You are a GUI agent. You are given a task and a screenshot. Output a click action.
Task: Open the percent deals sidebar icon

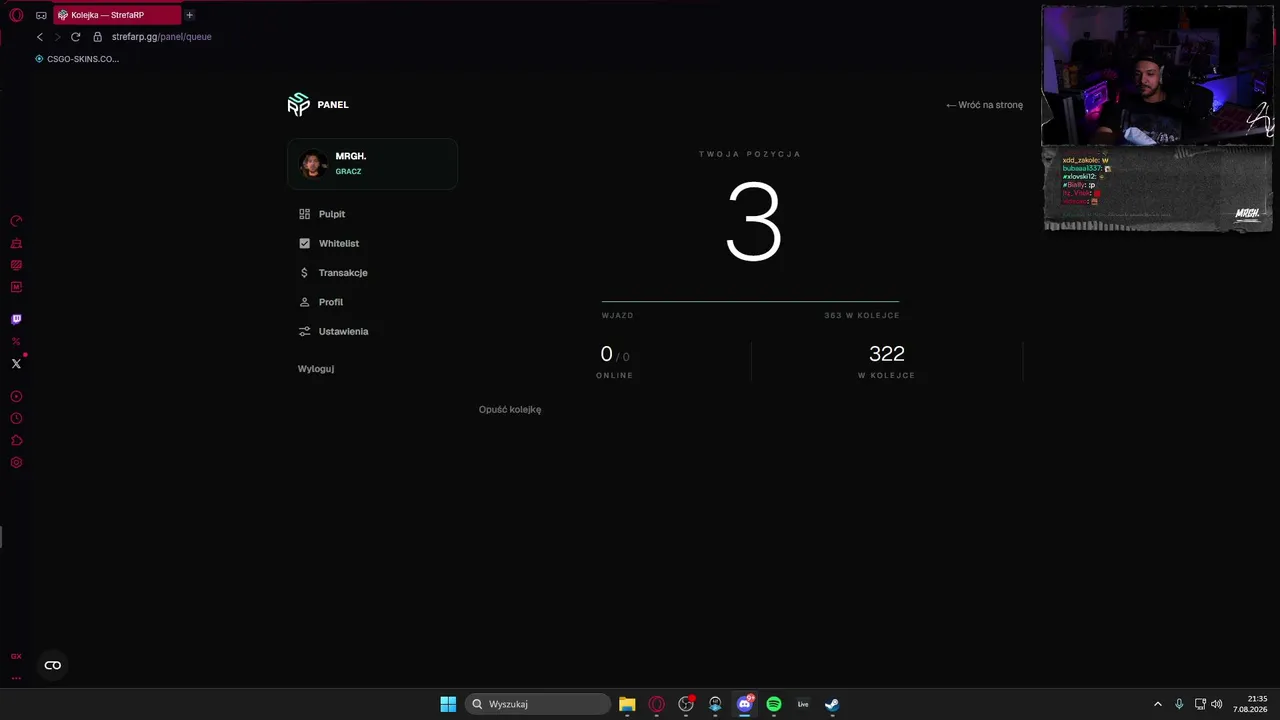point(16,342)
